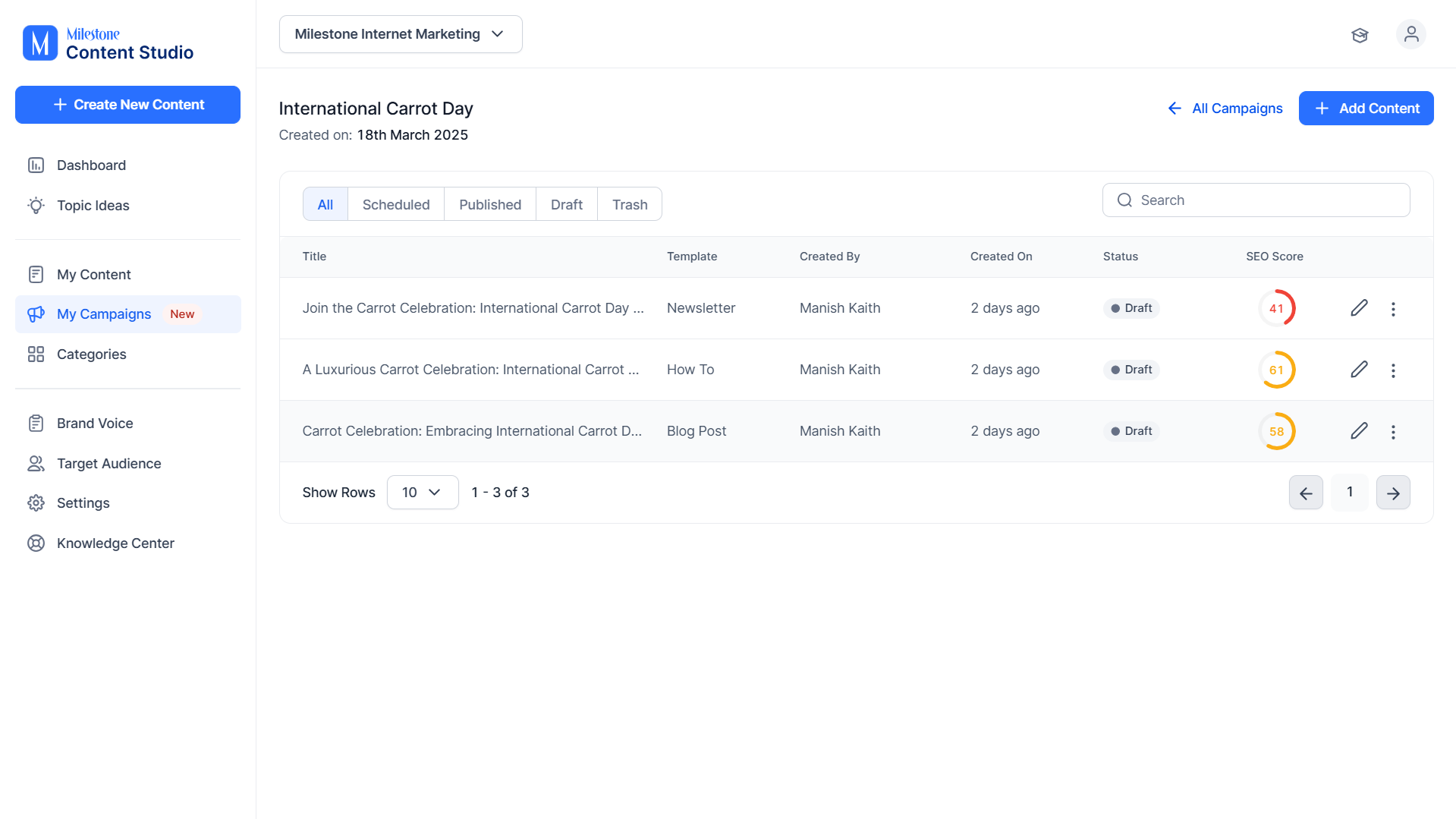Click the Categories grid icon
The image size is (1456, 819).
click(x=36, y=354)
